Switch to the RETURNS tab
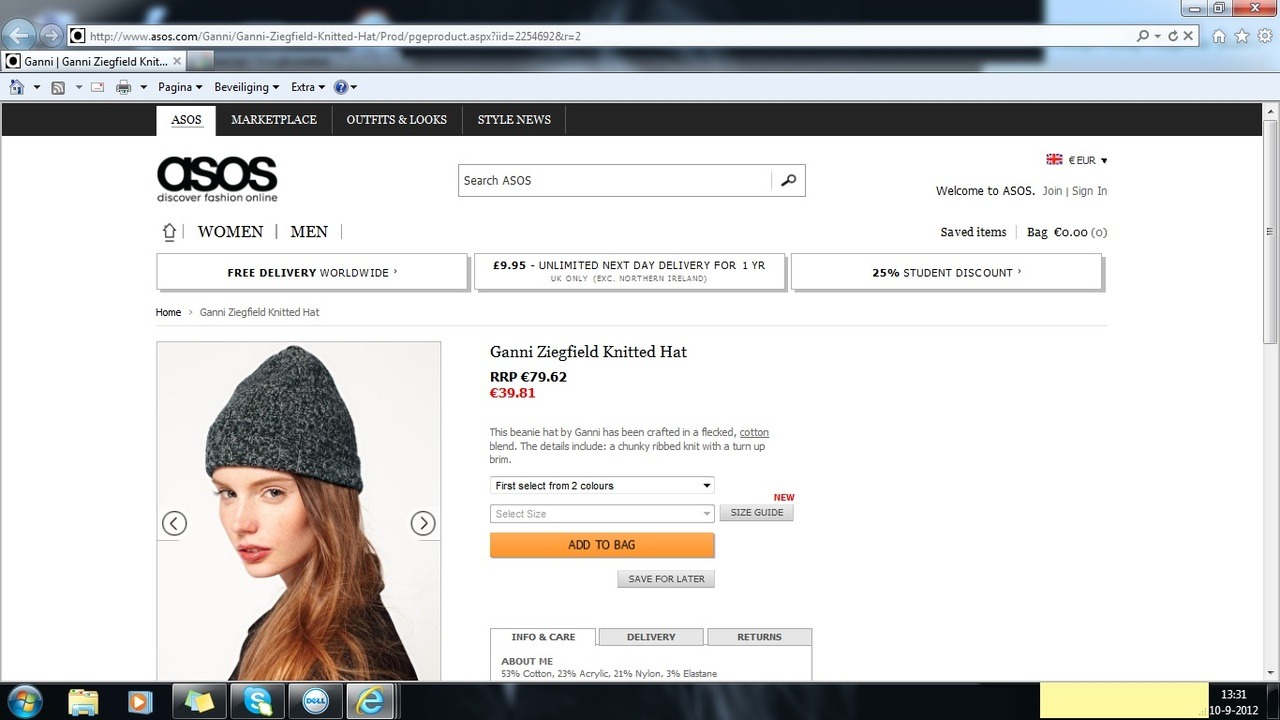Screen dimensions: 1280x720 tap(760, 637)
